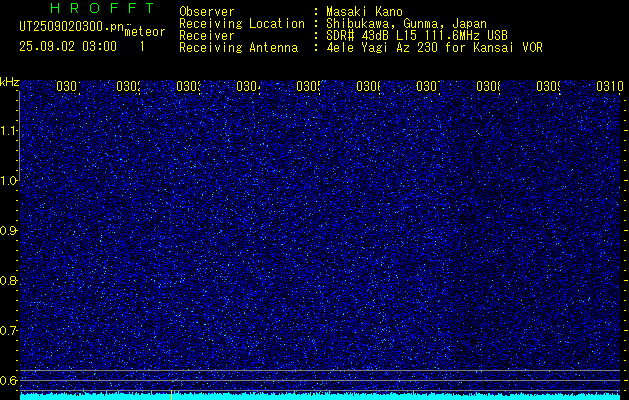Screen dimensions: 629x400
Task: Click the Receiver label
Action: pyautogui.click(x=207, y=36)
